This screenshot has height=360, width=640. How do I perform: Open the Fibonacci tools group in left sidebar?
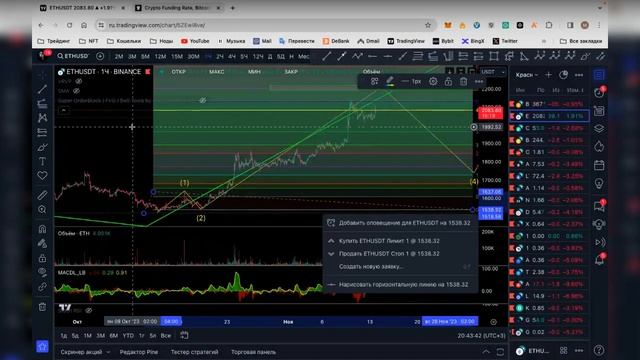[x=42, y=103]
